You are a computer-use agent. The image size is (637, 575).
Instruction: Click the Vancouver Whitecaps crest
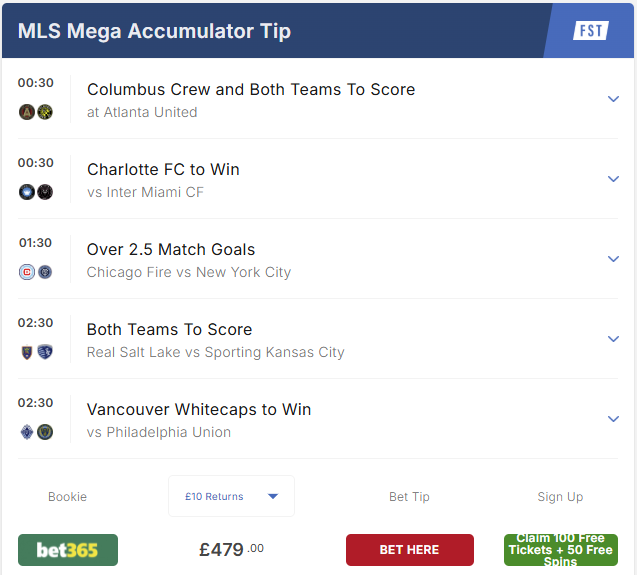[27, 432]
